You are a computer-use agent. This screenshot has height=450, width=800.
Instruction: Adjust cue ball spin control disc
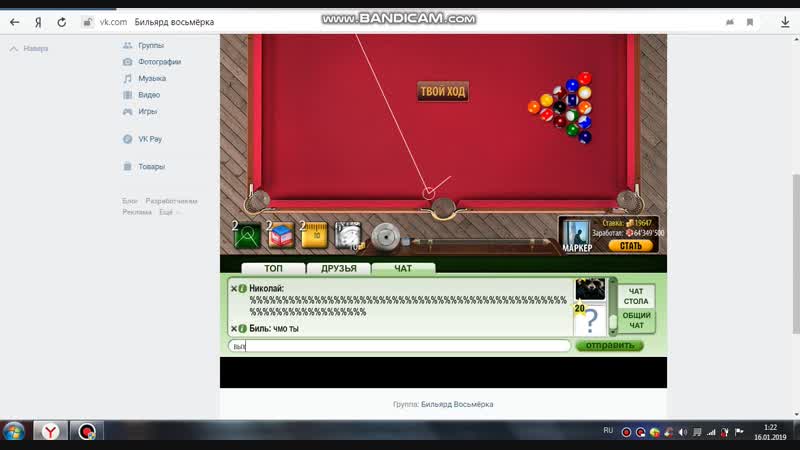(x=386, y=237)
